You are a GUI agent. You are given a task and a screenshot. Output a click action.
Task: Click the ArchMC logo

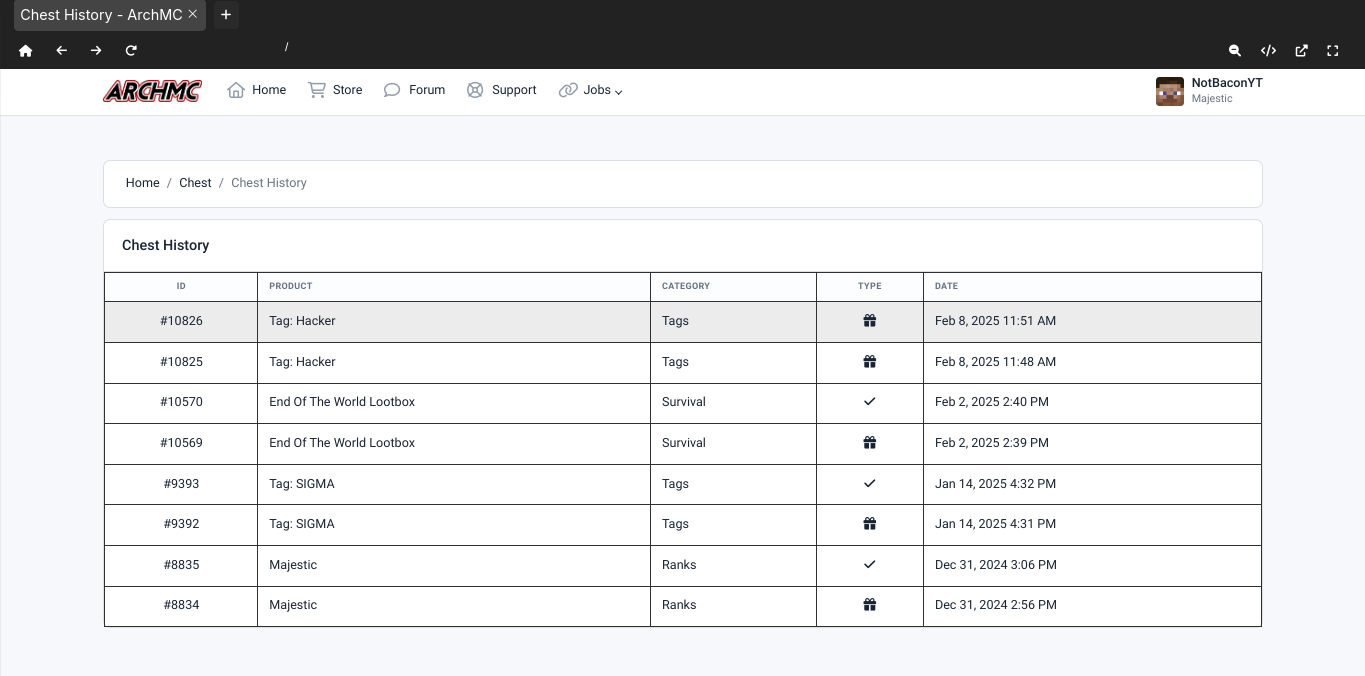[152, 91]
